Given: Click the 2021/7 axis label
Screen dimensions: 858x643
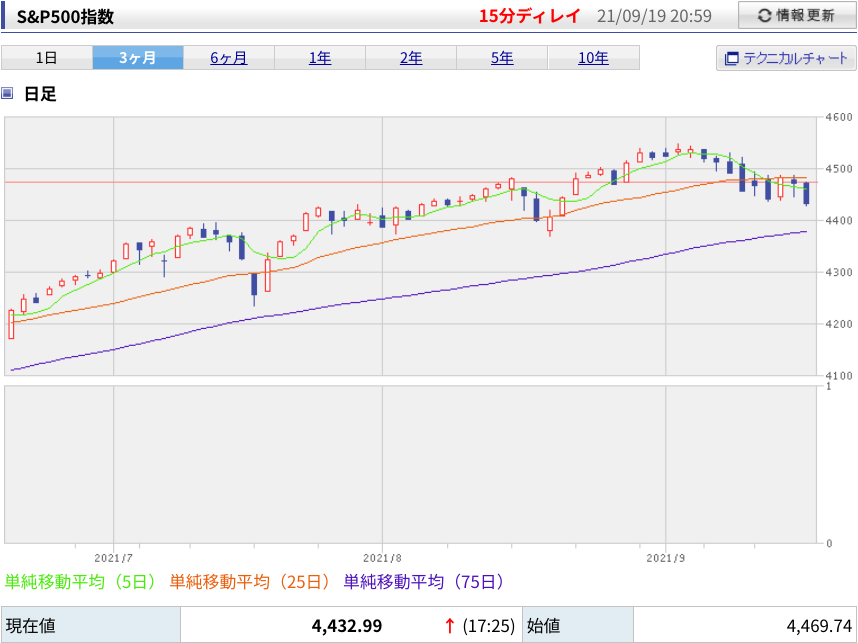Looking at the screenshot, I should (x=113, y=558).
